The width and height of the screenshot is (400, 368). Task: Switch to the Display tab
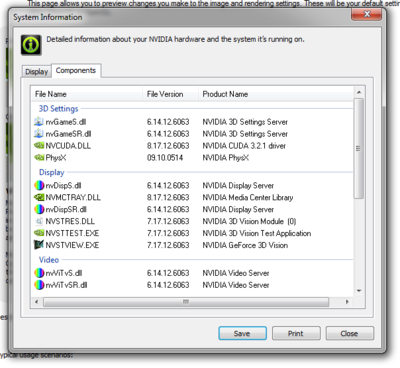pyautogui.click(x=37, y=72)
